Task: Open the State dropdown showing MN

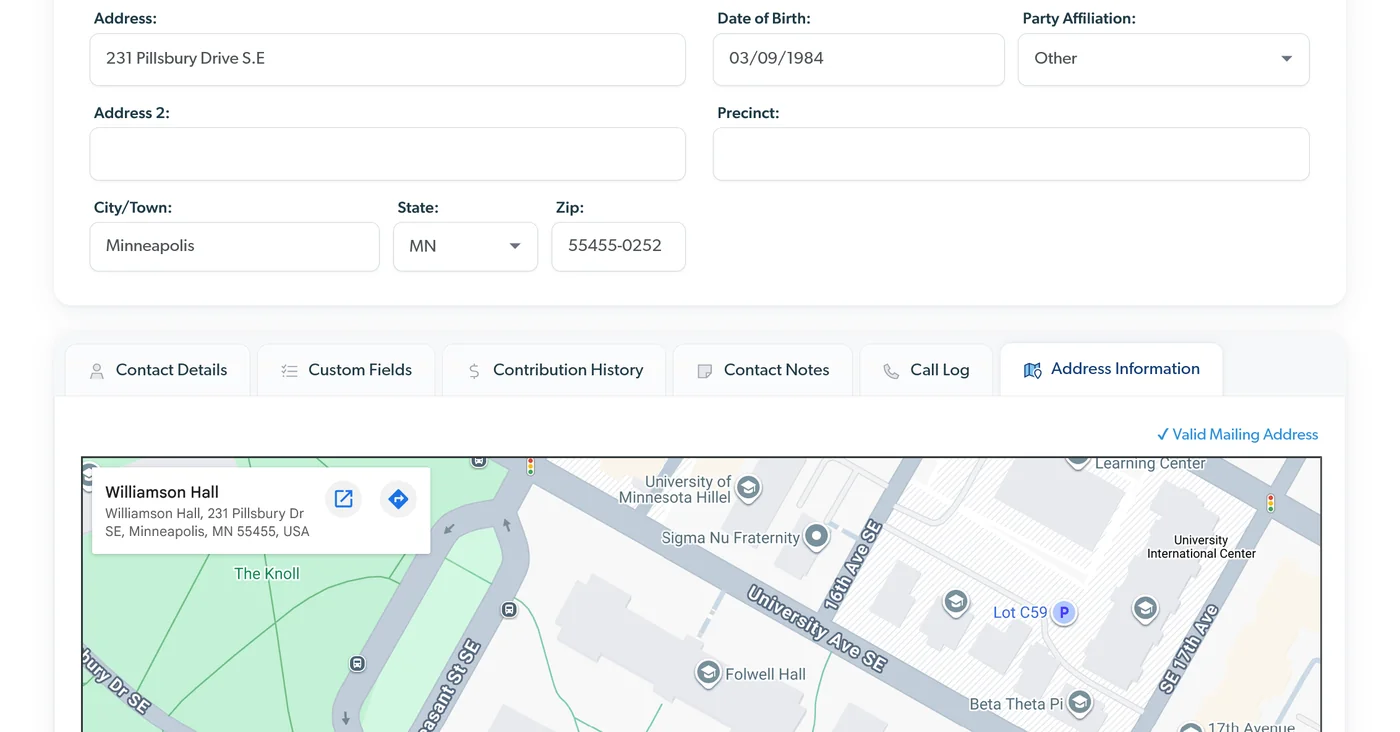Action: coord(465,246)
